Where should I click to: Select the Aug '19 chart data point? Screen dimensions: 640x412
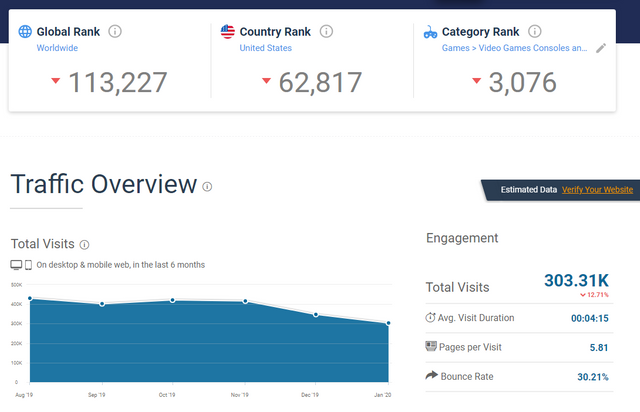30,298
